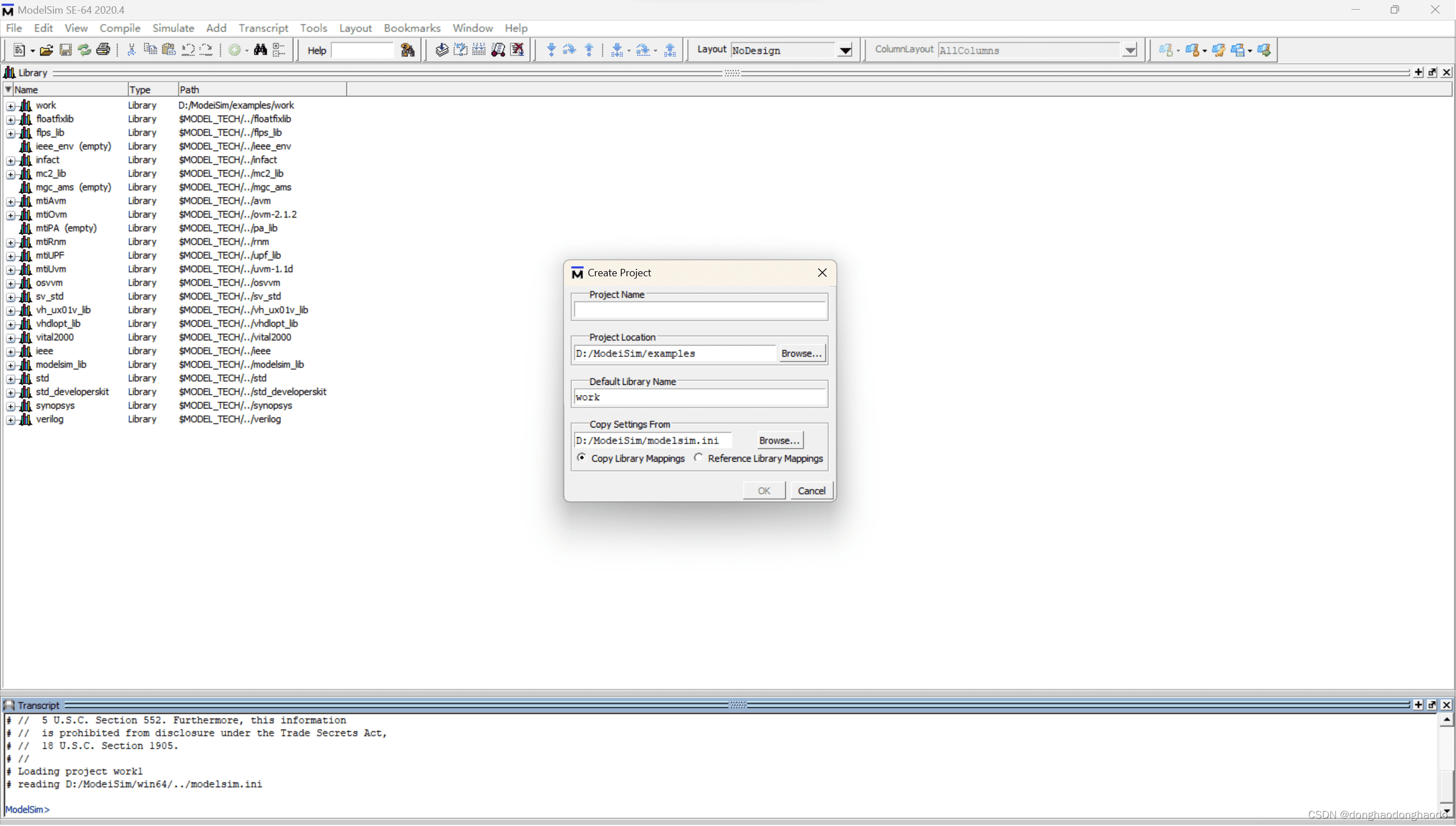
Task: Click the Reload toolbar icon
Action: [x=84, y=50]
